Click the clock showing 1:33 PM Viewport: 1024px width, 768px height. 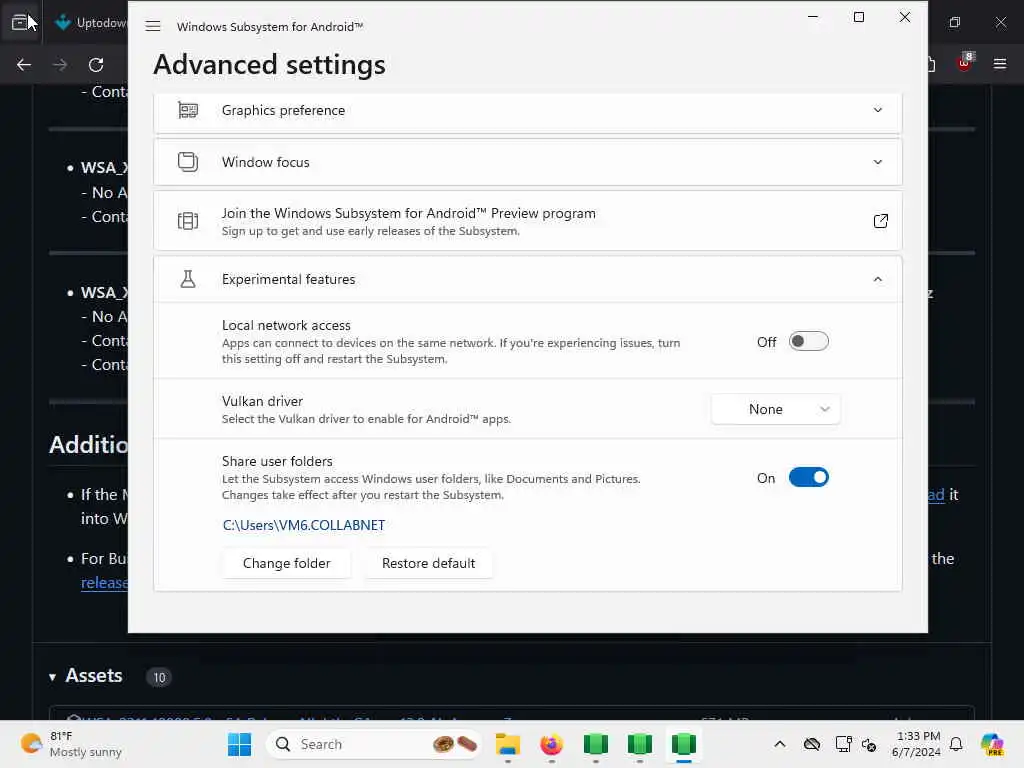[917, 744]
